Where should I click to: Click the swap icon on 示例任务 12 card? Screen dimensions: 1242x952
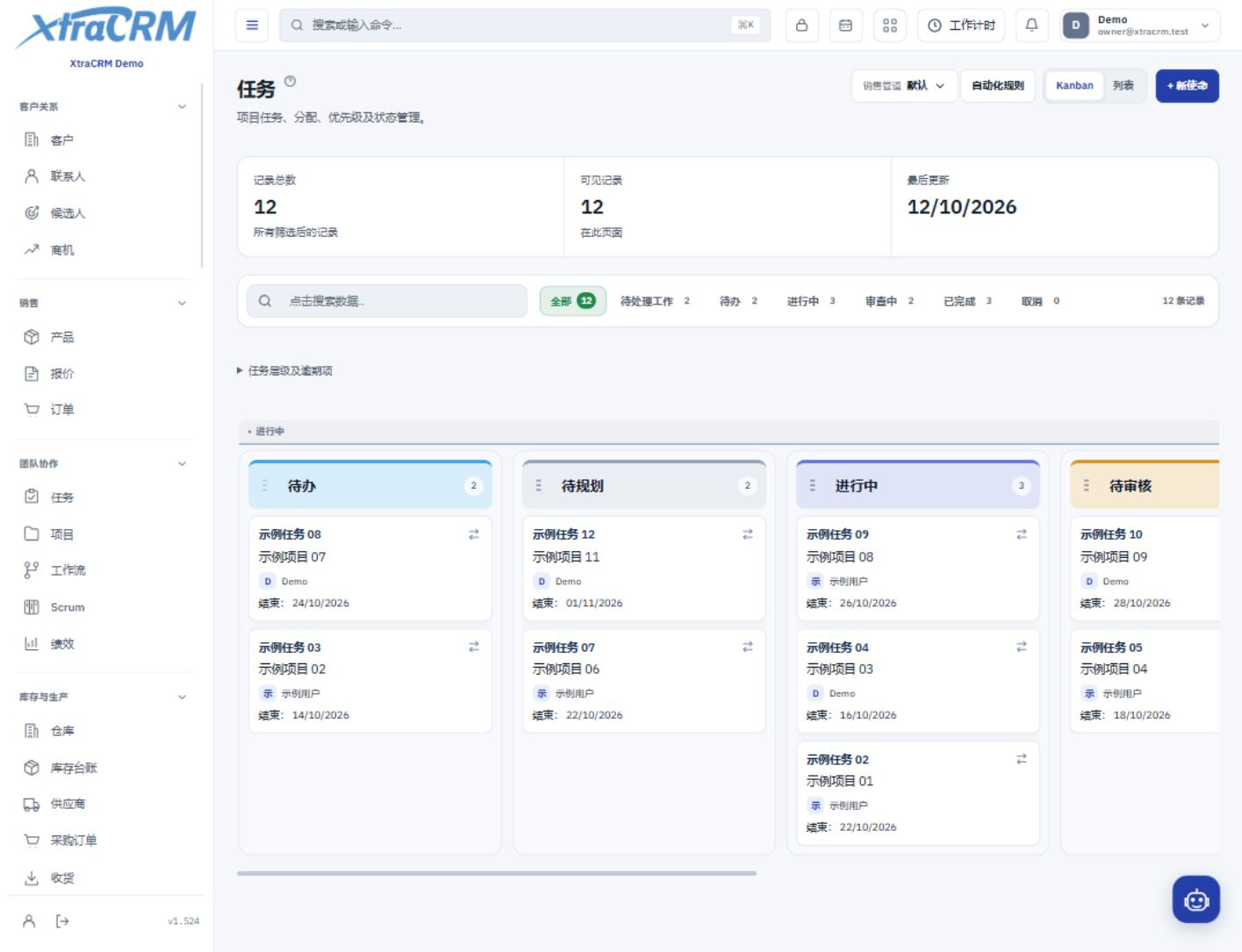coord(748,534)
